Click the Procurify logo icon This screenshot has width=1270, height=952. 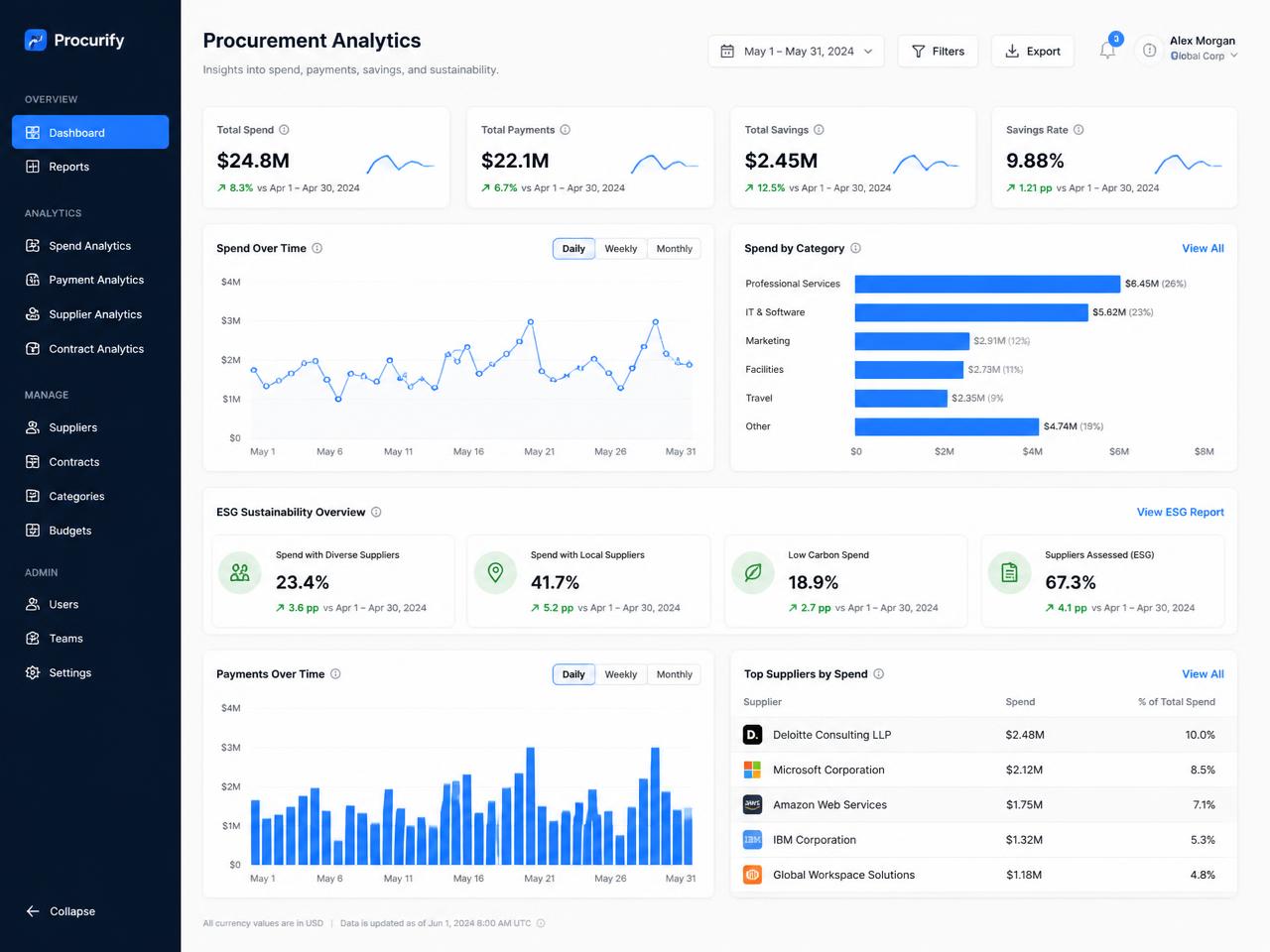tap(36, 40)
